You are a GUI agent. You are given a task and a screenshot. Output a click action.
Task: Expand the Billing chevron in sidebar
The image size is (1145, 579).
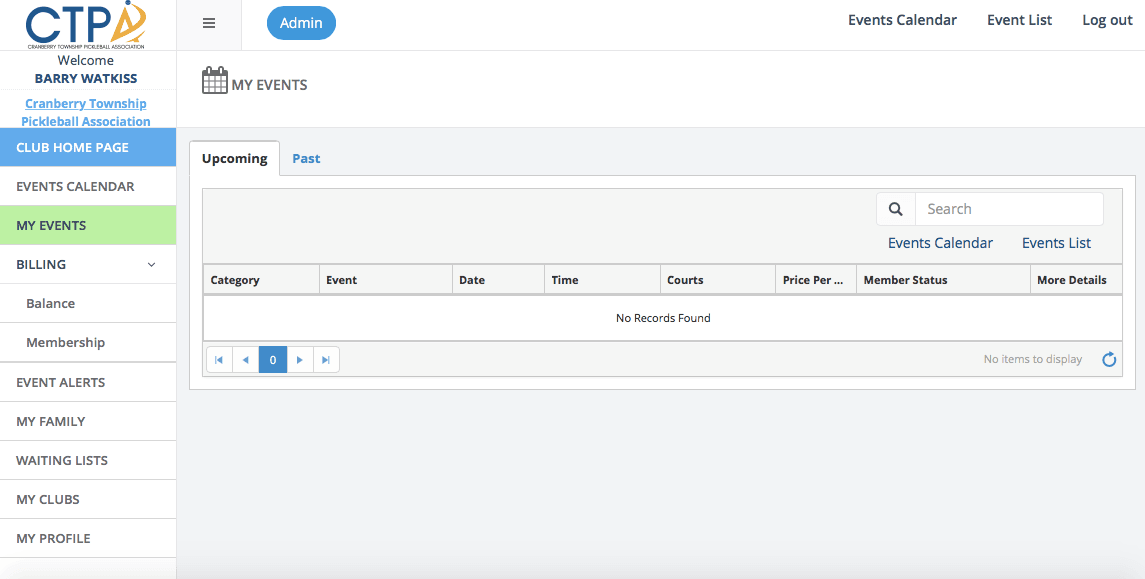pos(152,265)
